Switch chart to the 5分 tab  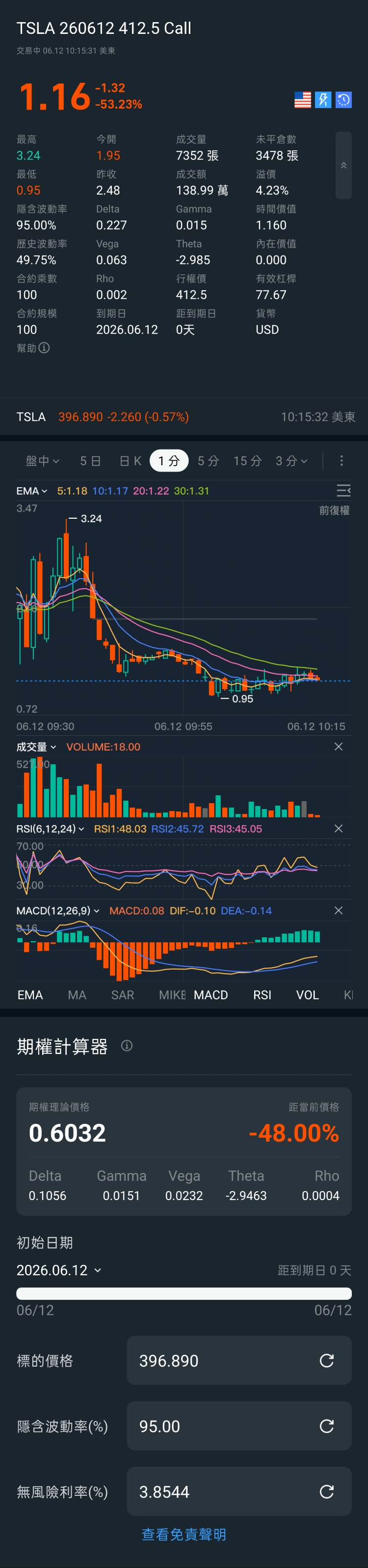pyautogui.click(x=208, y=461)
